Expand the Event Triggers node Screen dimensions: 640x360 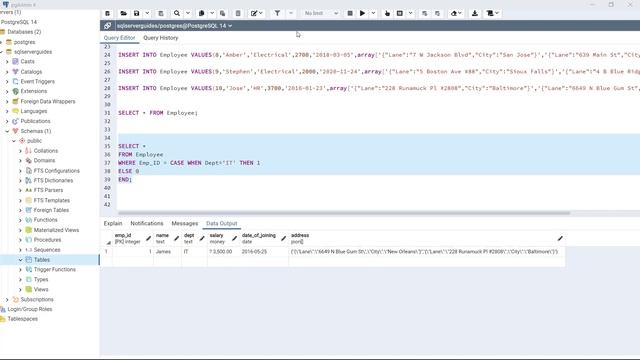pos(7,82)
